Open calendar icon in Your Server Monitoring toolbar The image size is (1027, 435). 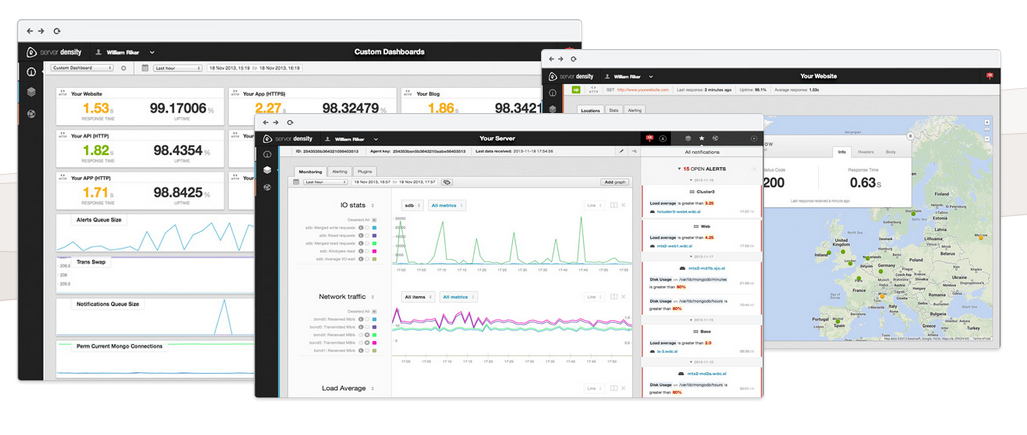(296, 182)
